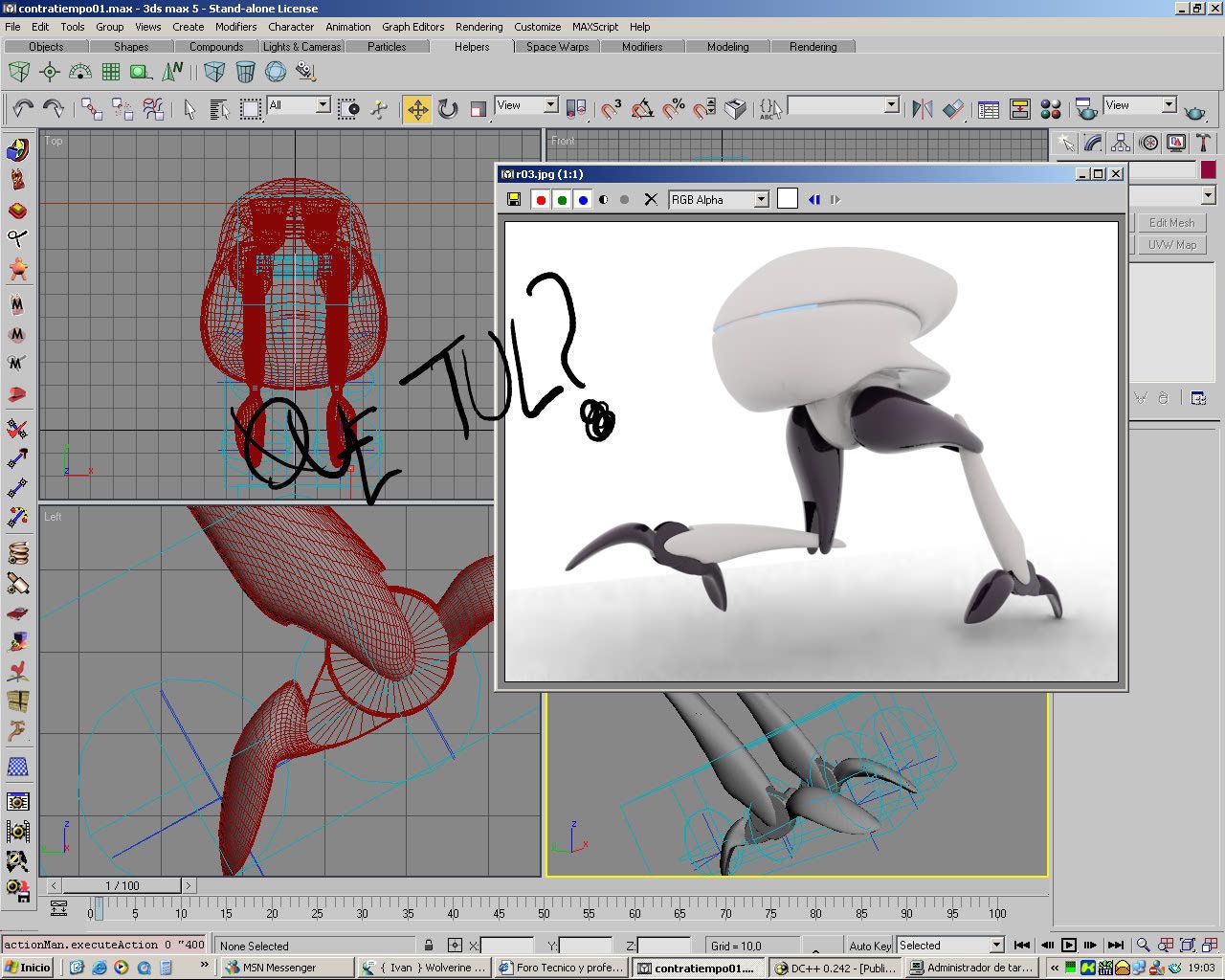Screen dimensions: 1225x980
Task: Click the '1 / 100' time slider
Action: click(122, 886)
